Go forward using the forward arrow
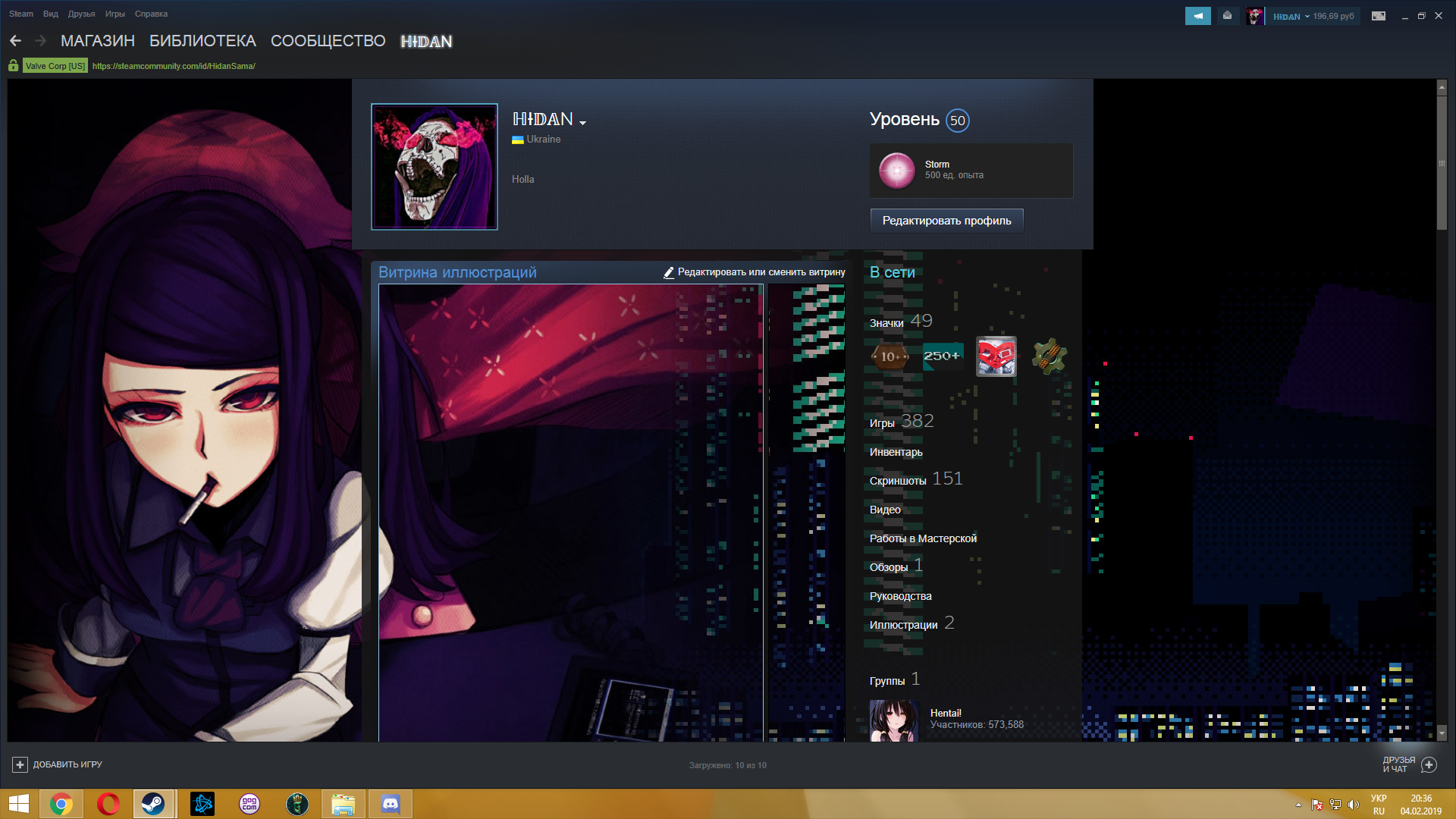Viewport: 1456px width, 819px height. click(41, 41)
